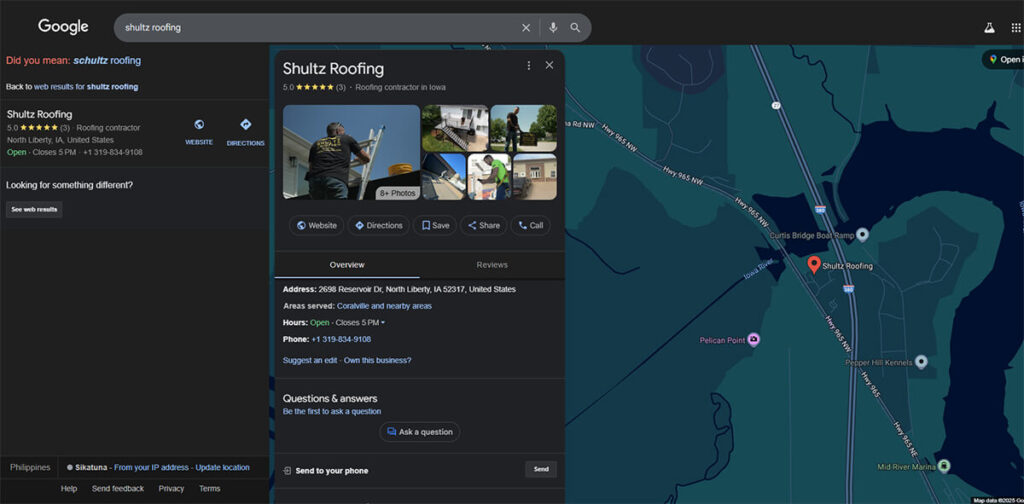This screenshot has height=504, width=1024.
Task: Click From your IP address link
Action: [x=152, y=467]
